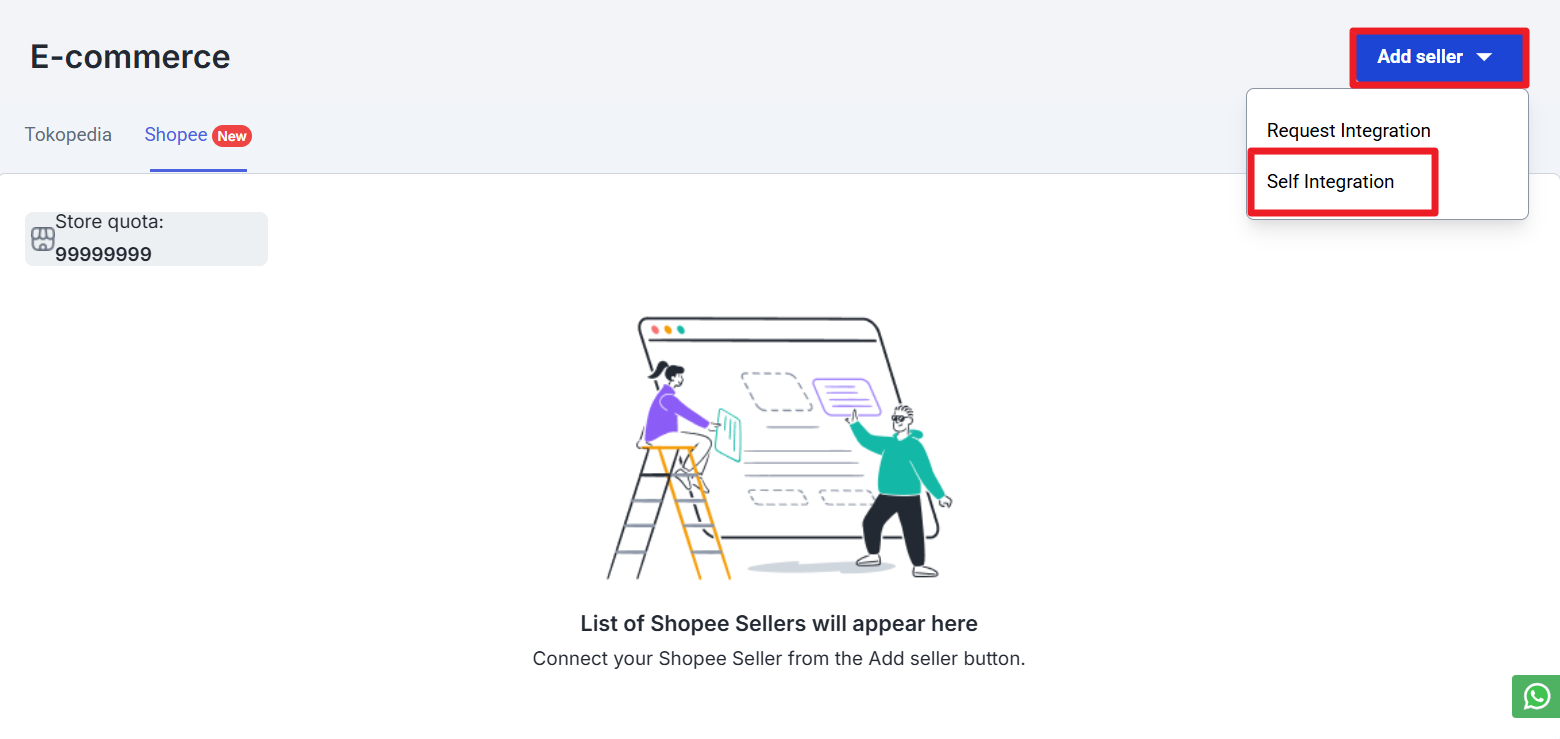Click the store quota shop icon
Image resolution: width=1560 pixels, height=739 pixels.
43,239
